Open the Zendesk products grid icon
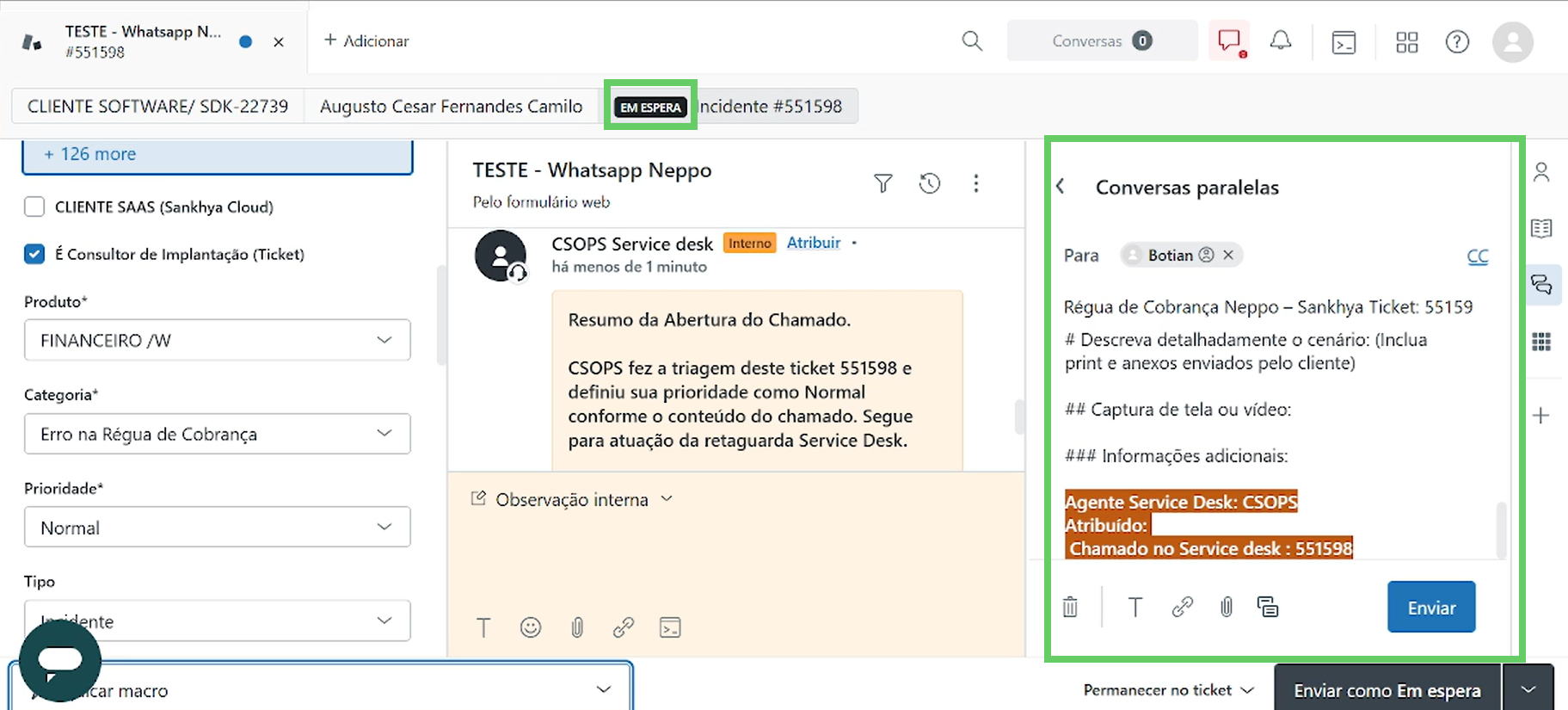The height and width of the screenshot is (710, 1568). (1407, 41)
